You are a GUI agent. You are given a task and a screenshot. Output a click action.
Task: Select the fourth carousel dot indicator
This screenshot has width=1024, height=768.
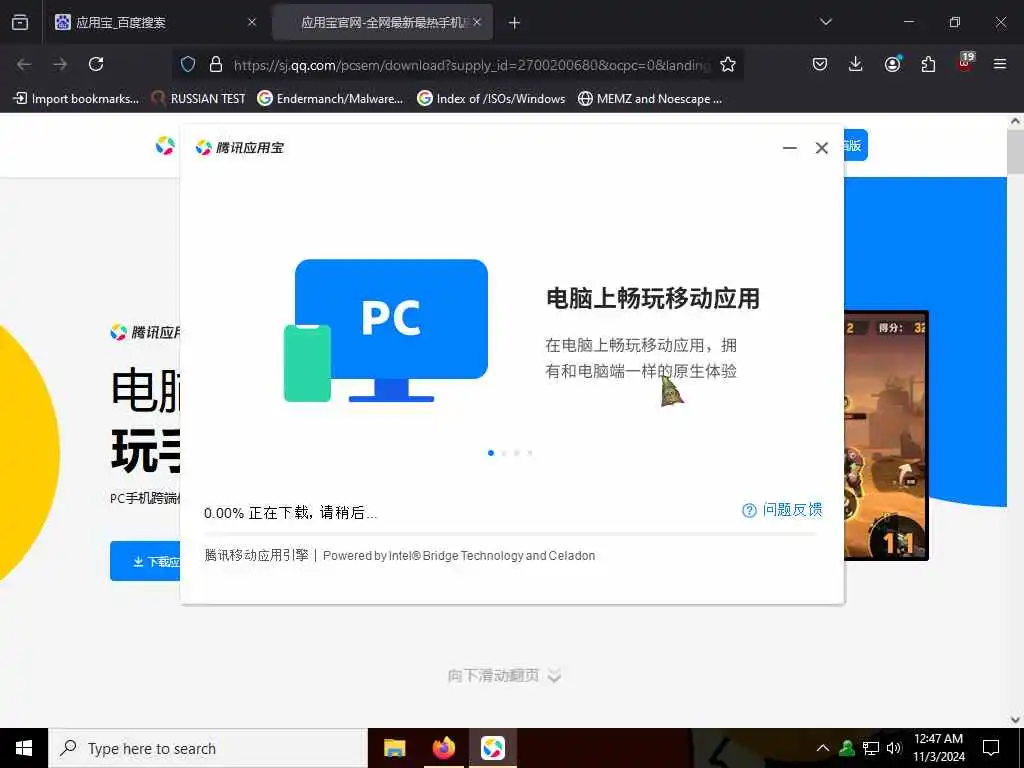(x=530, y=453)
